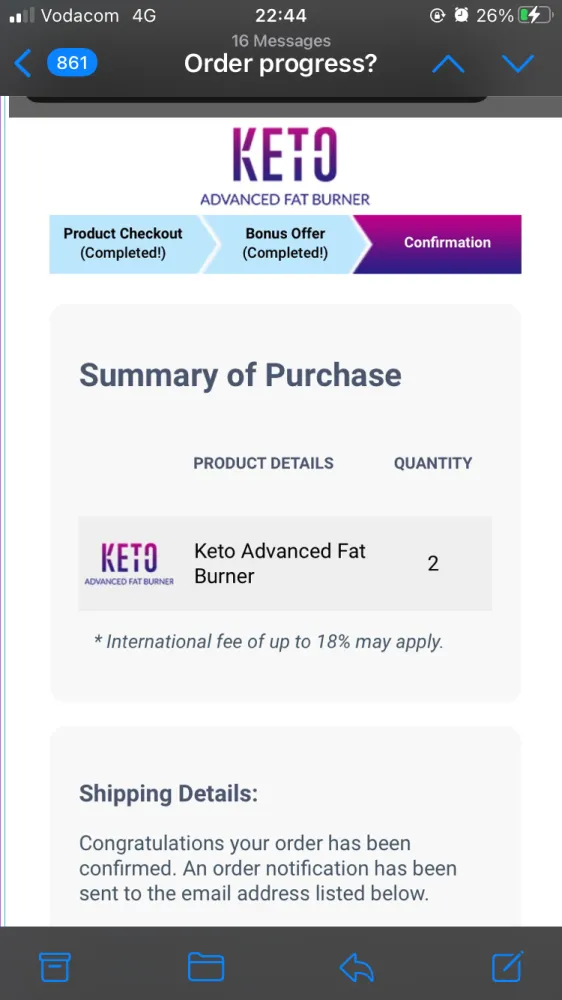Tap the 16 Messages thread count
562x1000 pixels.
[x=281, y=41]
